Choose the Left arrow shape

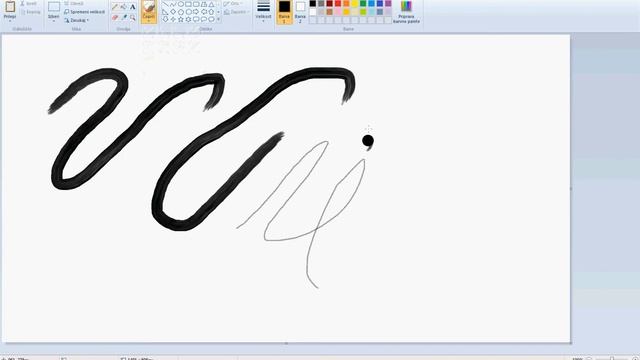(x=204, y=12)
